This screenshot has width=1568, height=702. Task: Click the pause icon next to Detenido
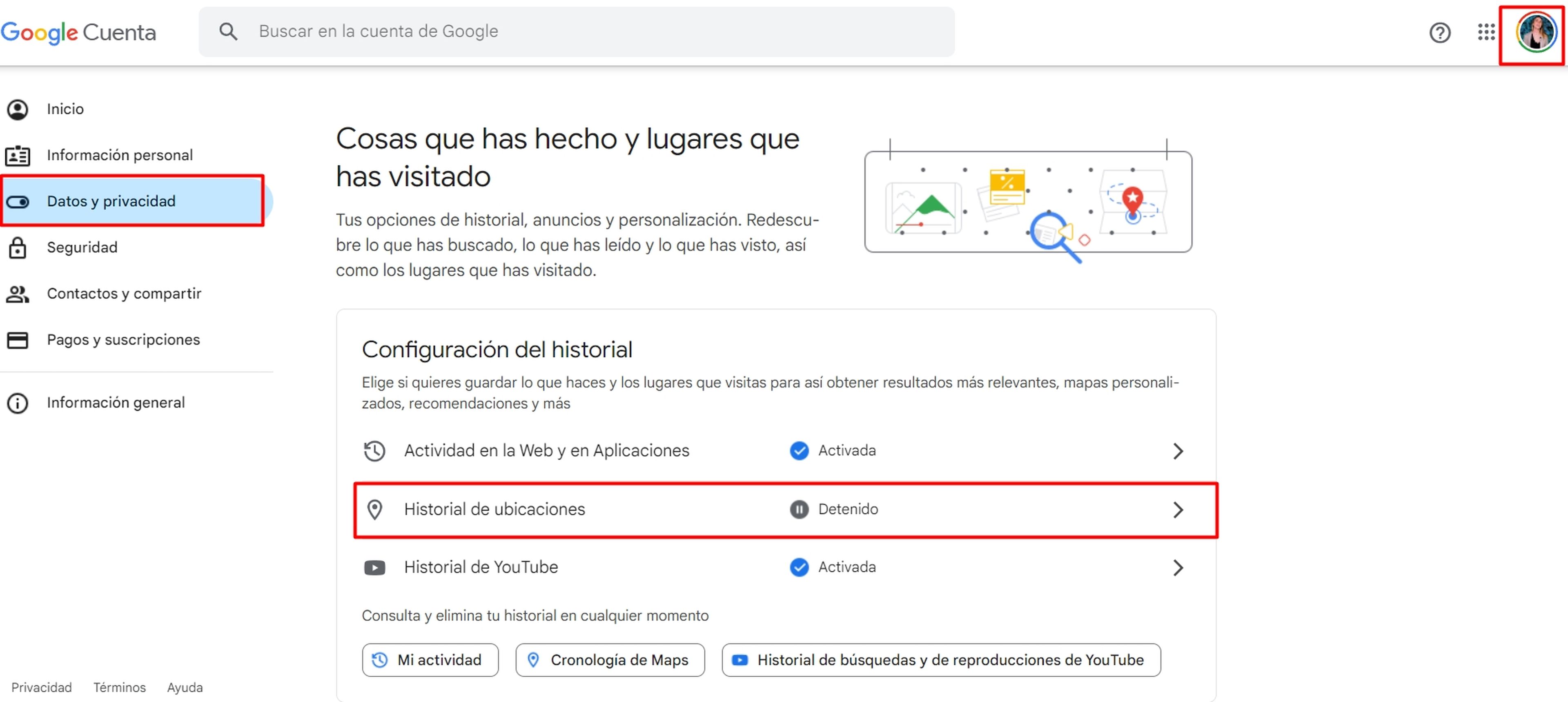tap(799, 509)
